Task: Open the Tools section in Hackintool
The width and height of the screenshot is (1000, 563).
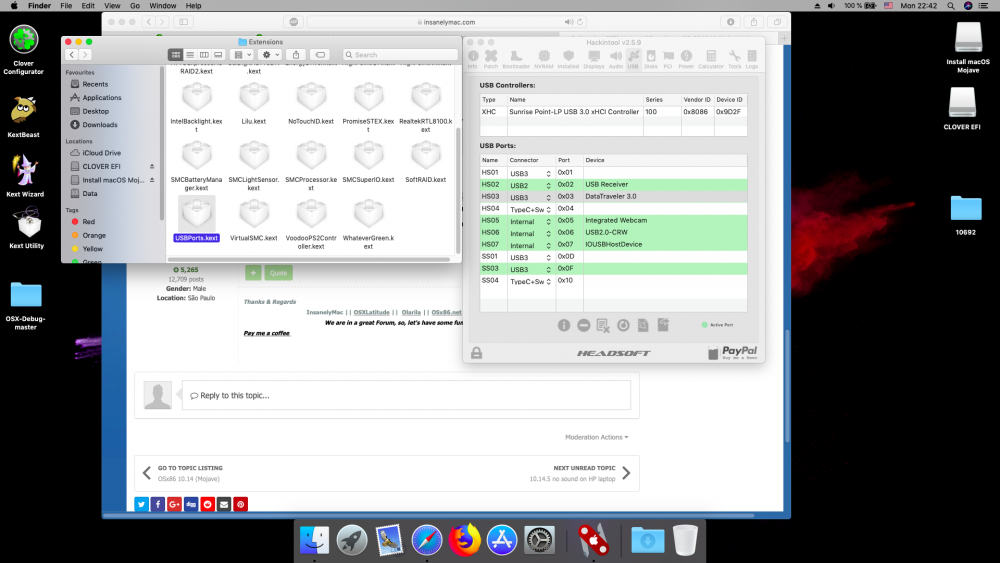Action: tap(735, 59)
